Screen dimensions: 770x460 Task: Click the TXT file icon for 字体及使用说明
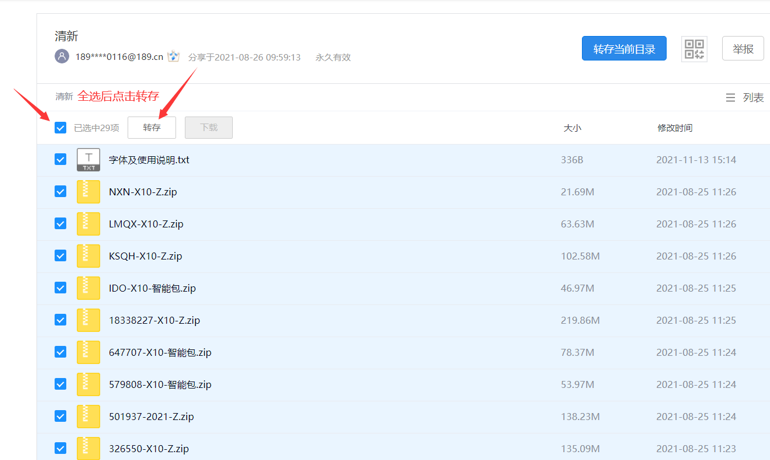click(88, 160)
